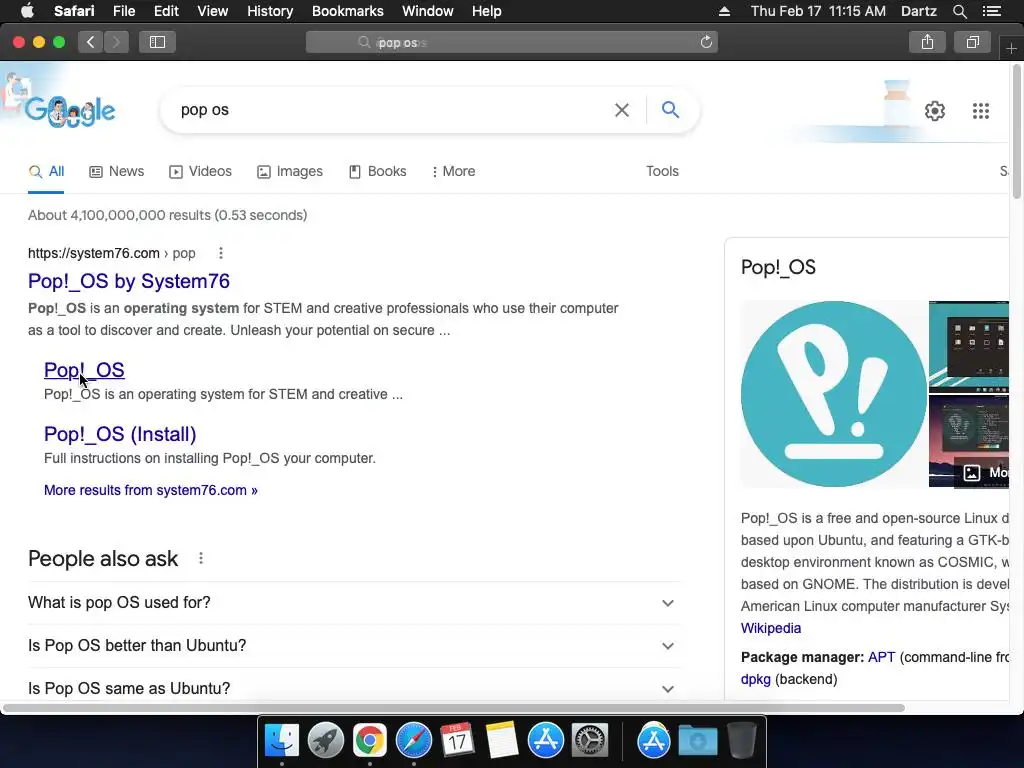Screen dimensions: 1024x768
Task: Open the Google apps grid icon
Action: pyautogui.click(x=980, y=111)
